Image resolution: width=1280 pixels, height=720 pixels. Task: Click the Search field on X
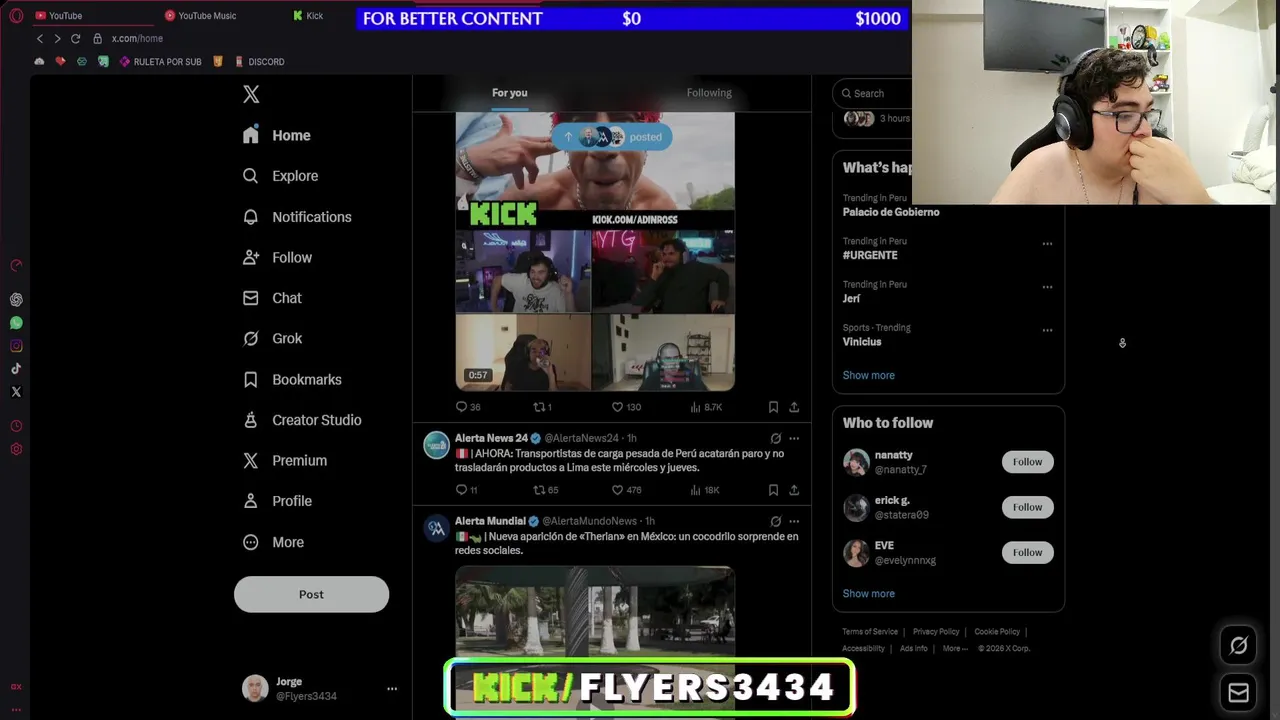coord(873,93)
